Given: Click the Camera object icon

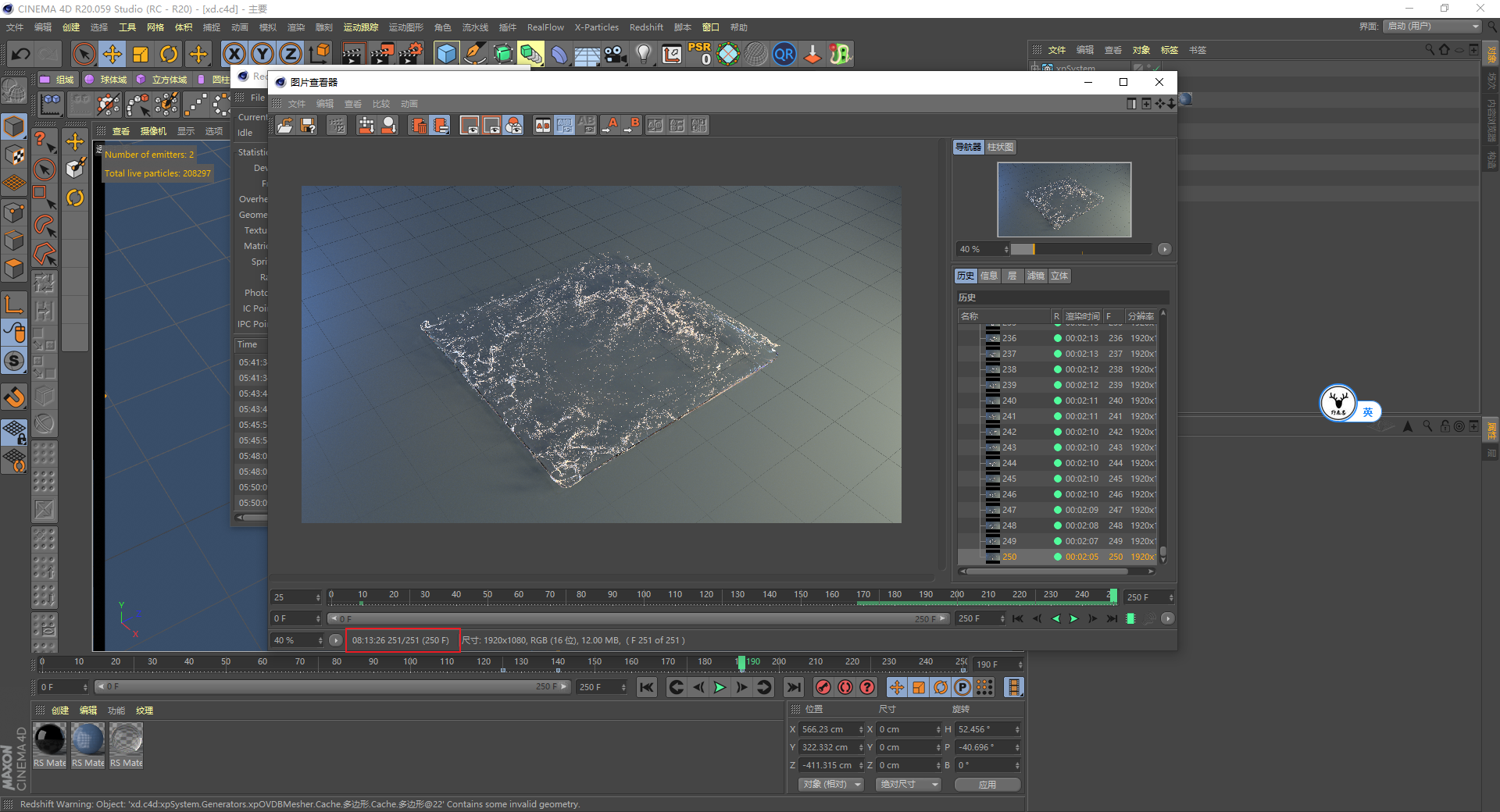Looking at the screenshot, I should (x=616, y=54).
